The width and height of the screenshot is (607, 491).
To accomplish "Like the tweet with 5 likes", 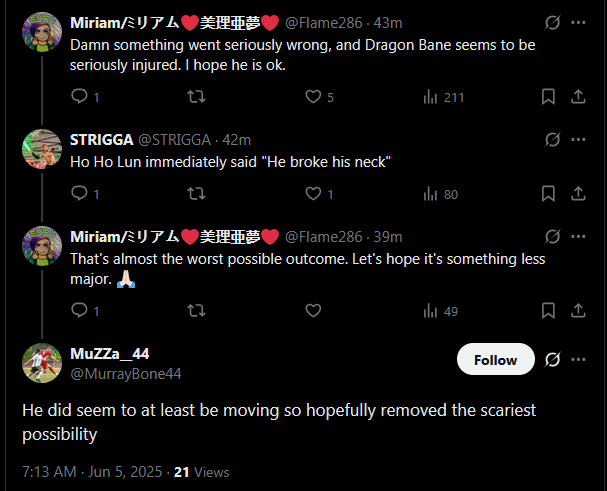I will coord(313,97).
